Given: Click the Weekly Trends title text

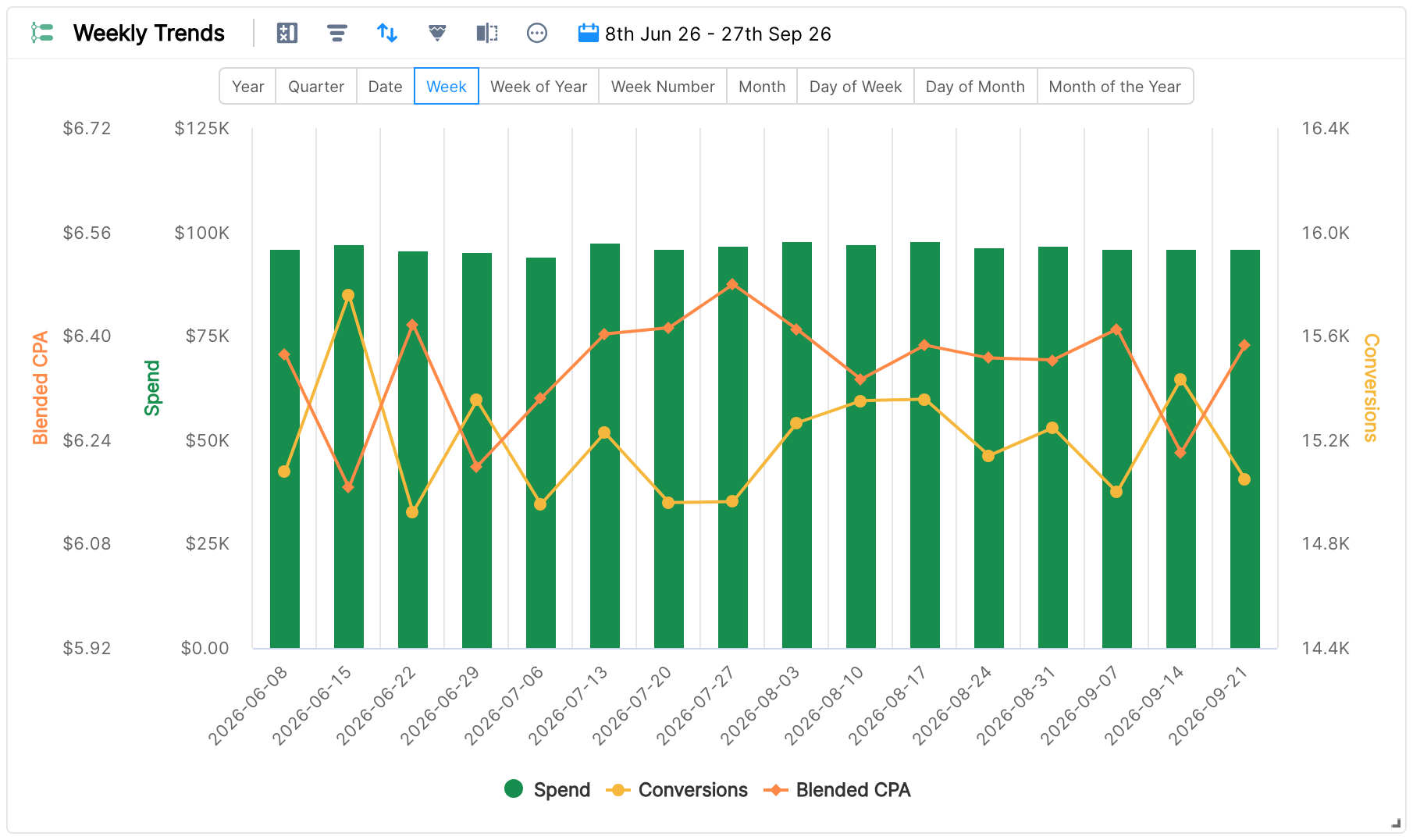Looking at the screenshot, I should (x=148, y=33).
